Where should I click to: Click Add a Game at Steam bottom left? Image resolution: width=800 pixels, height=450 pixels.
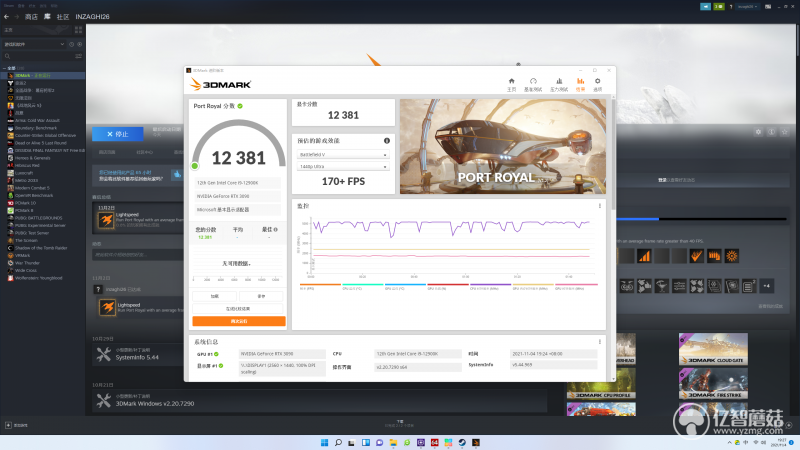pyautogui.click(x=16, y=425)
